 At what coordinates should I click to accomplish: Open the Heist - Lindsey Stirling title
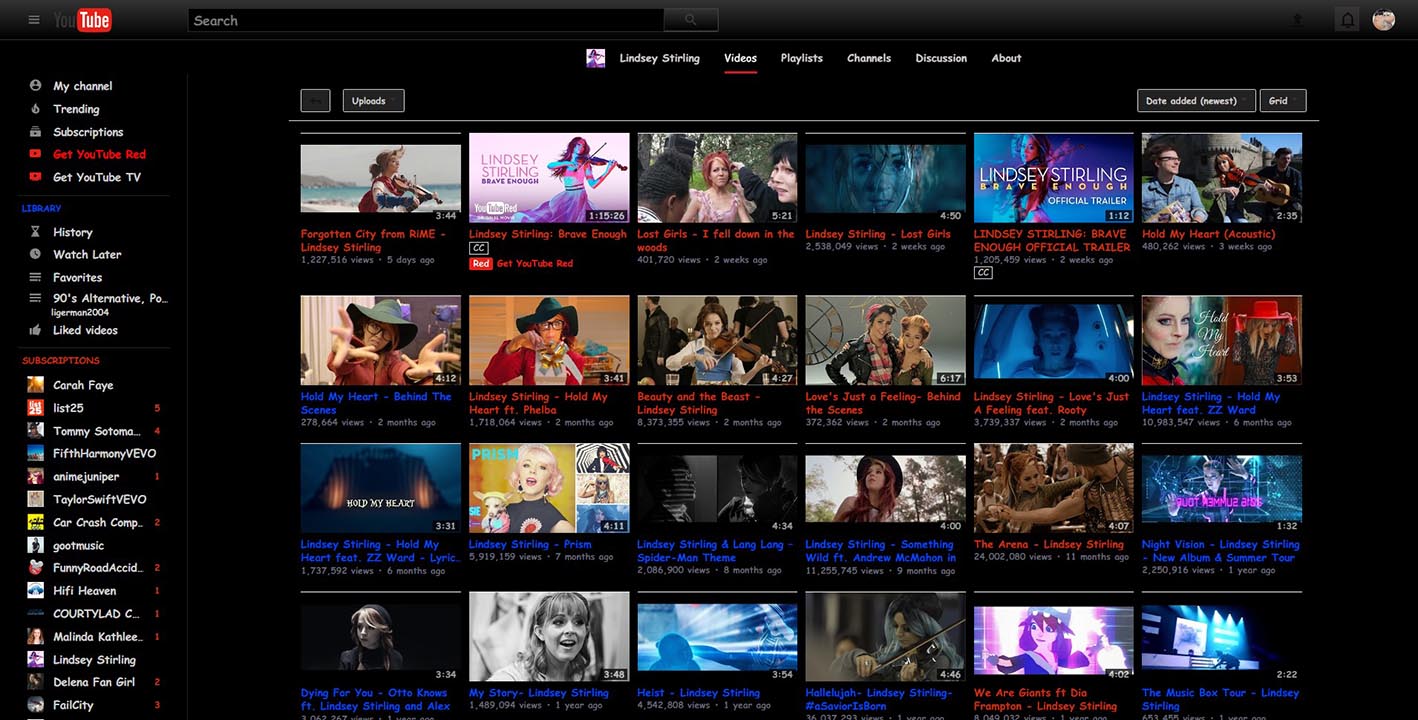click(698, 693)
